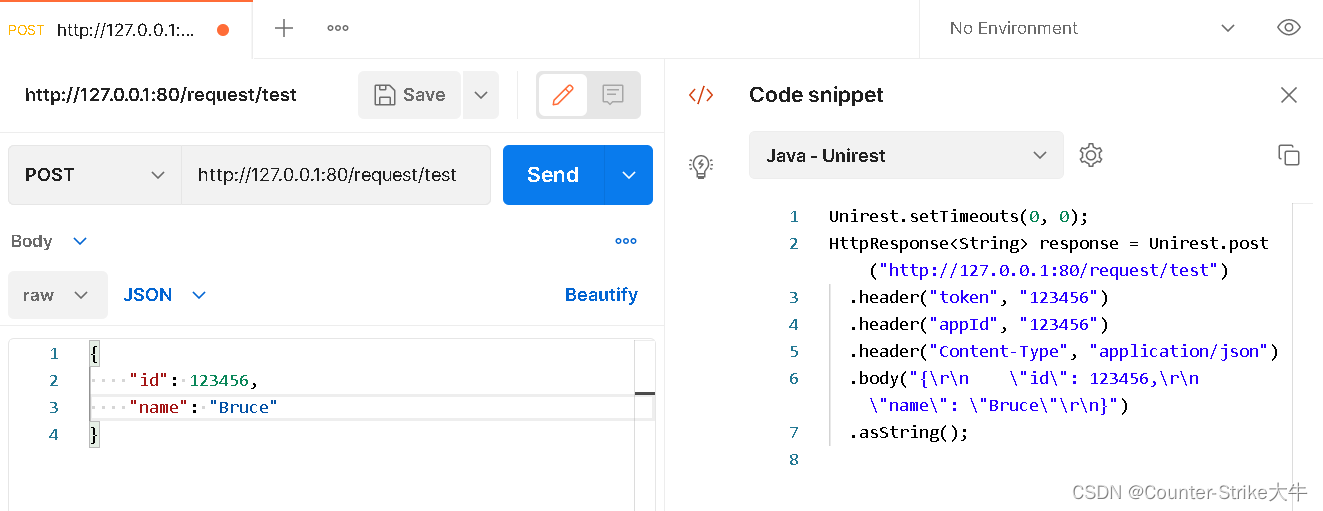Image resolution: width=1323 pixels, height=511 pixels.
Task: Open a new request tab with plus icon
Action: [x=284, y=28]
